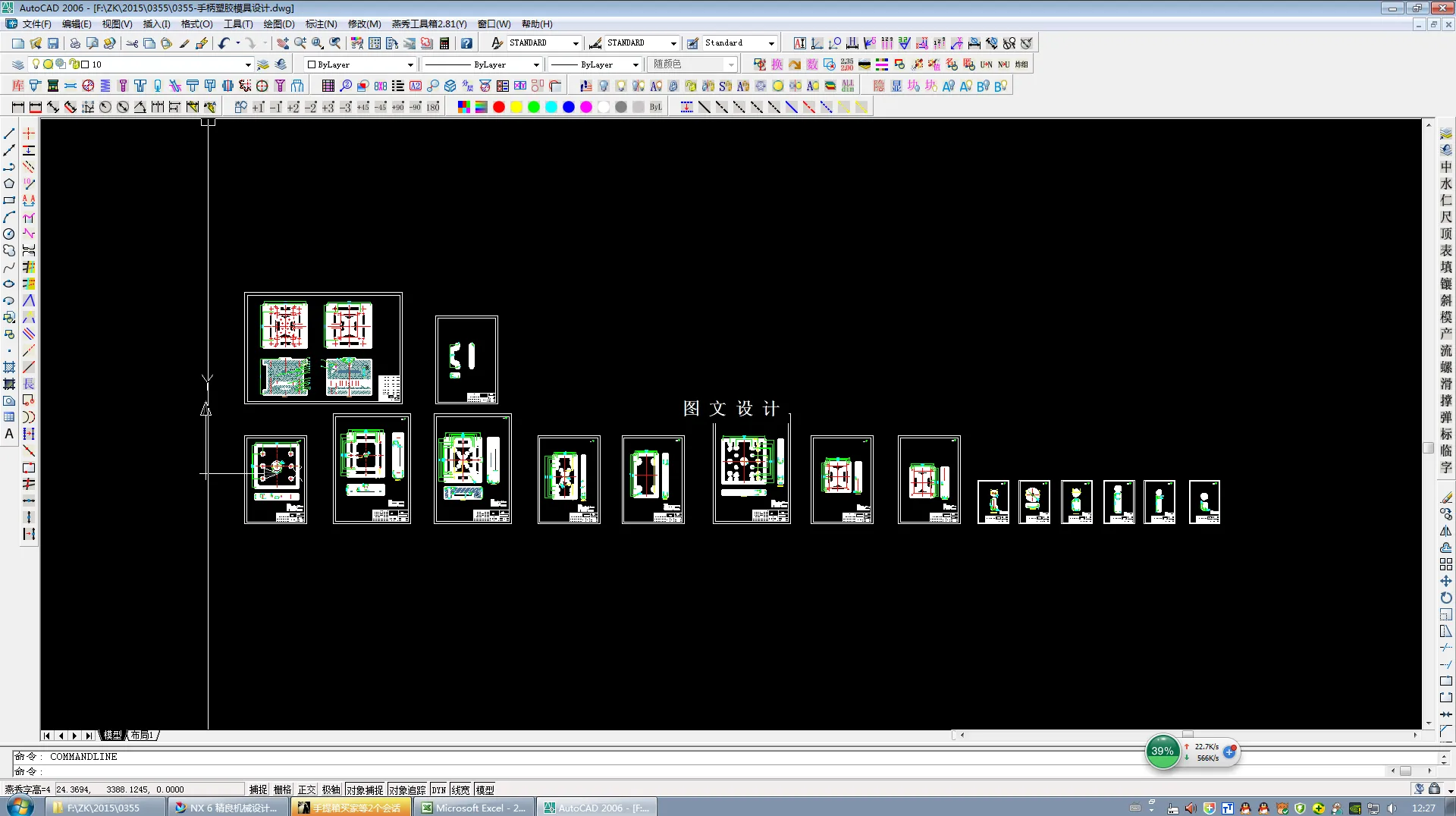This screenshot has height=816, width=1456.
Task: Open the ByLayer linetype dropdown
Action: [536, 64]
